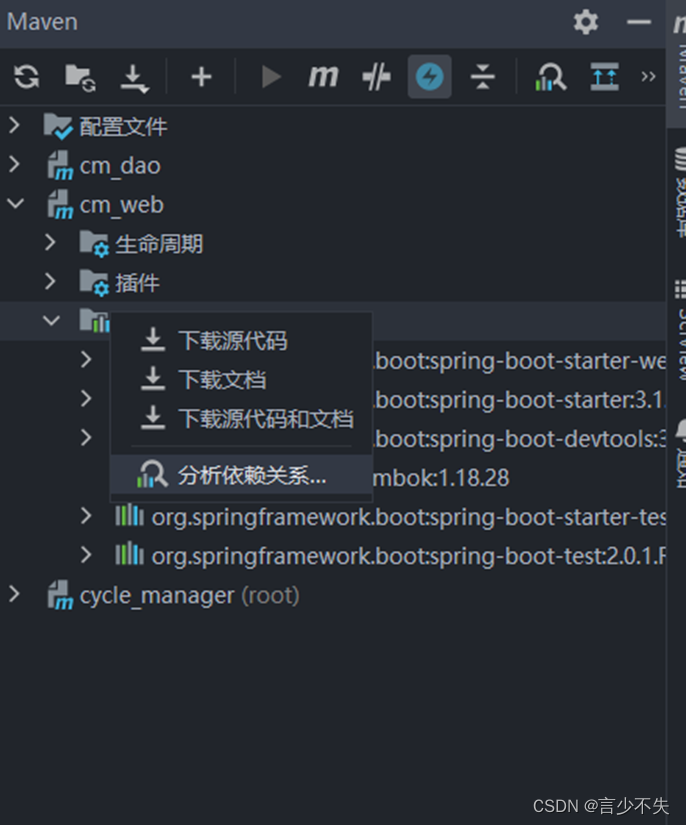Image resolution: width=686 pixels, height=825 pixels.
Task: Expand the 插件 folder
Action: coord(50,281)
